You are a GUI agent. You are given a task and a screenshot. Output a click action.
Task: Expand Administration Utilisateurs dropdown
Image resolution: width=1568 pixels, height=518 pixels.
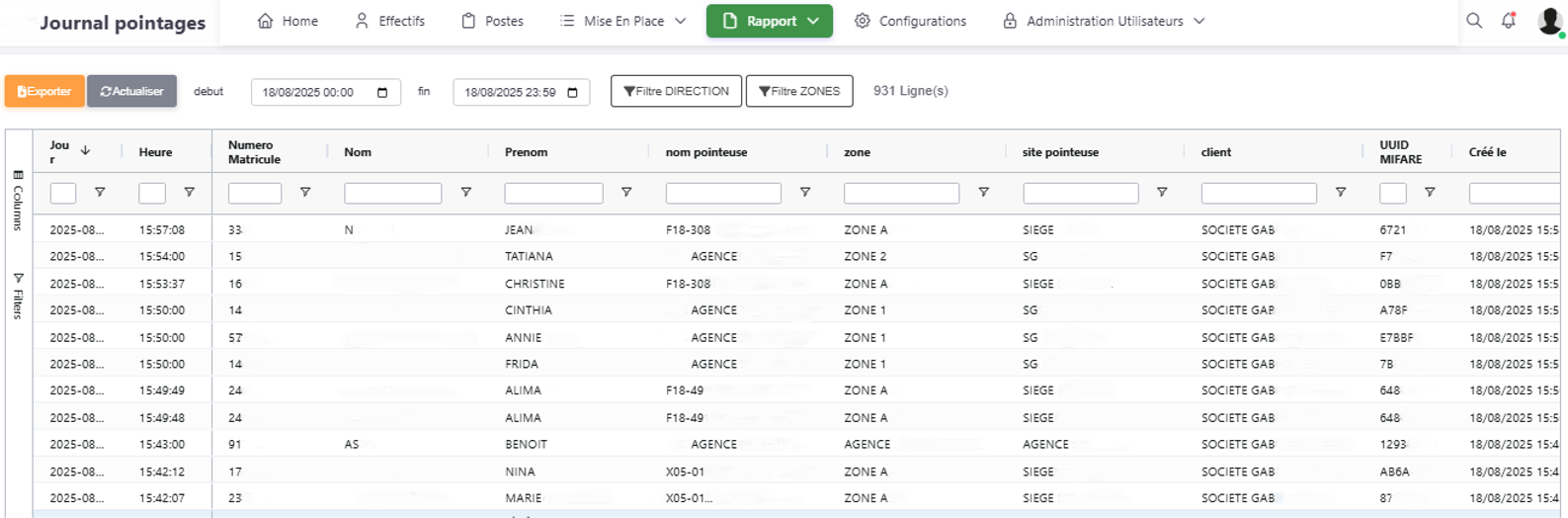[x=1104, y=21]
